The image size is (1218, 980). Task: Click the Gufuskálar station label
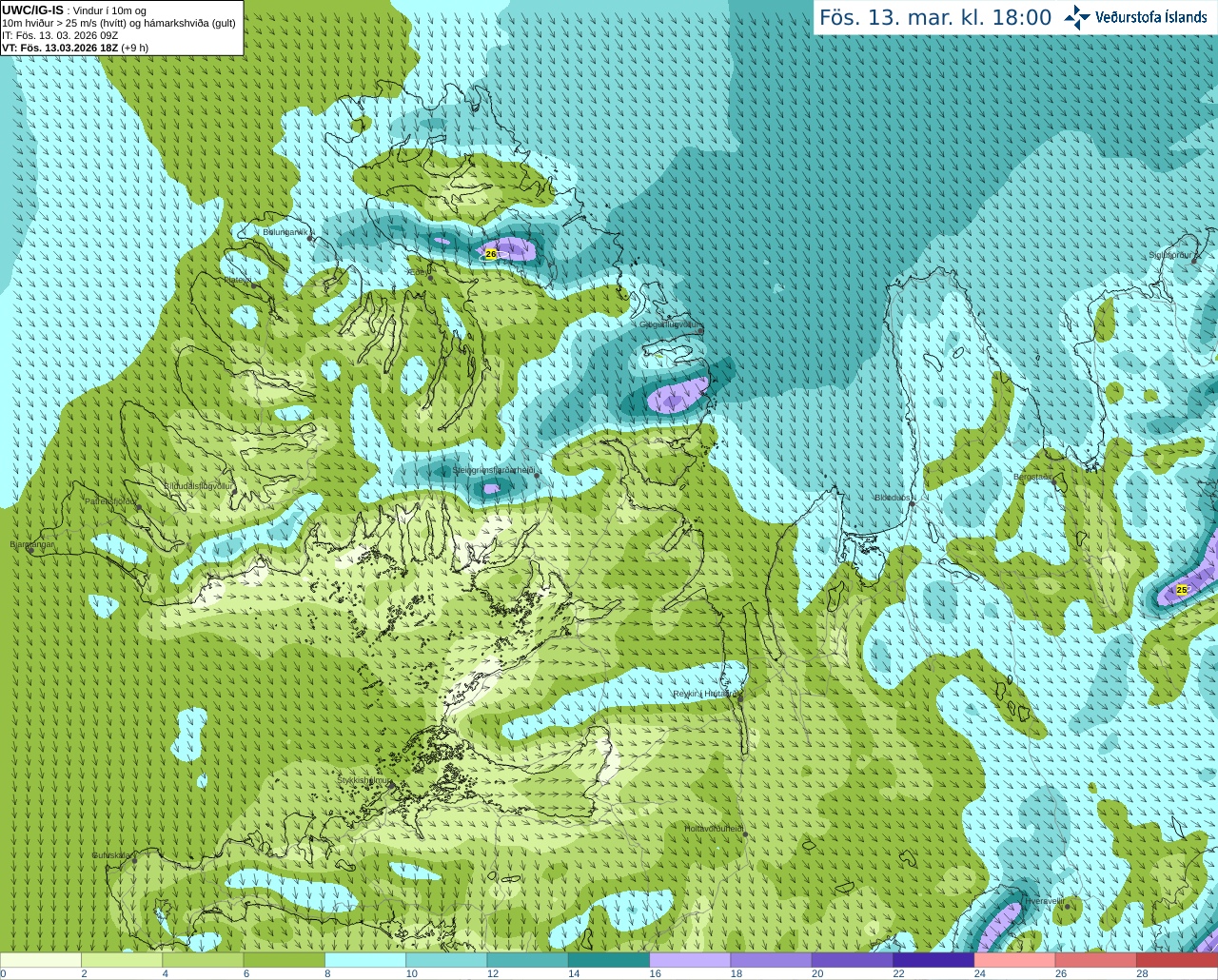tap(112, 854)
